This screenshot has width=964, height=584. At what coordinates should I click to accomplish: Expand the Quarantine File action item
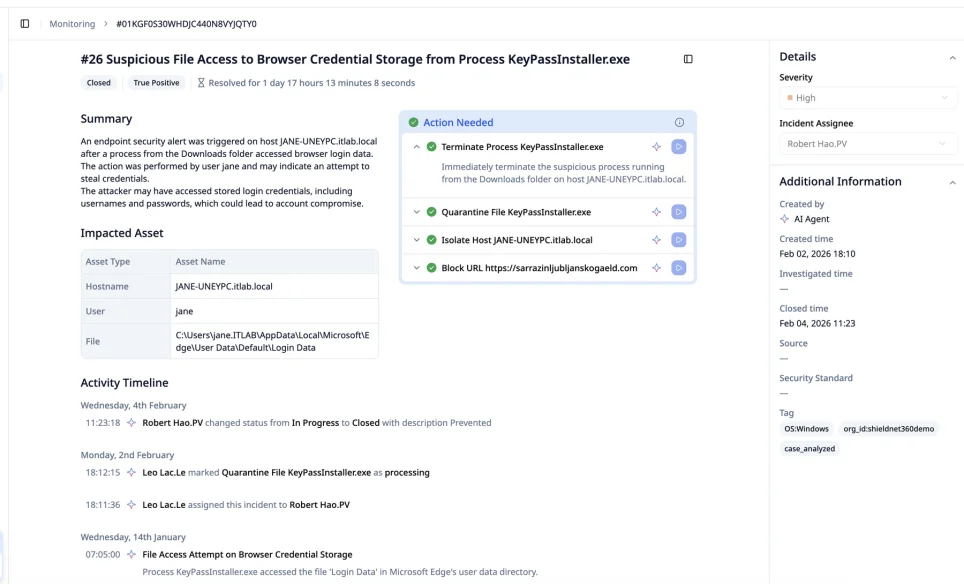(x=417, y=212)
